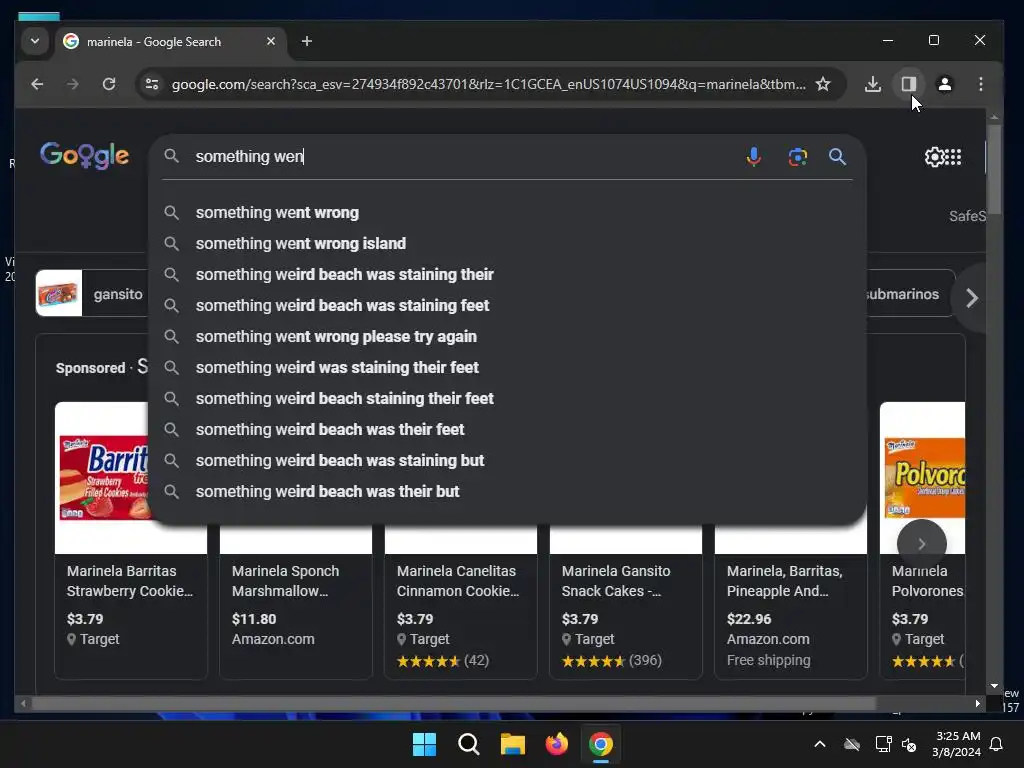Click the Chrome taskbar icon
This screenshot has width=1024, height=768.
(601, 744)
